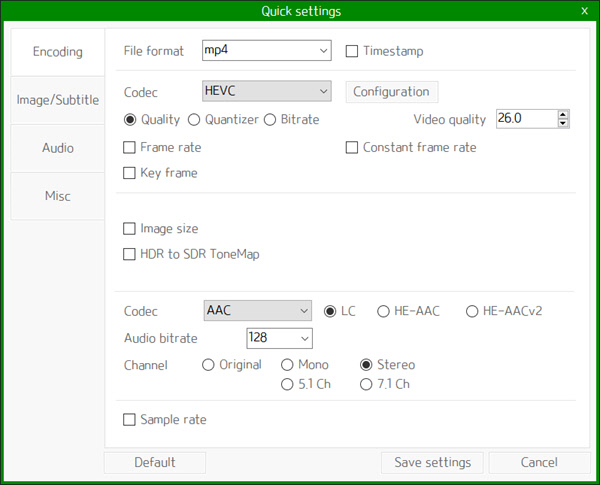The image size is (600, 485).
Task: Turn on HDR to SDR ToneMap
Action: coord(129,254)
